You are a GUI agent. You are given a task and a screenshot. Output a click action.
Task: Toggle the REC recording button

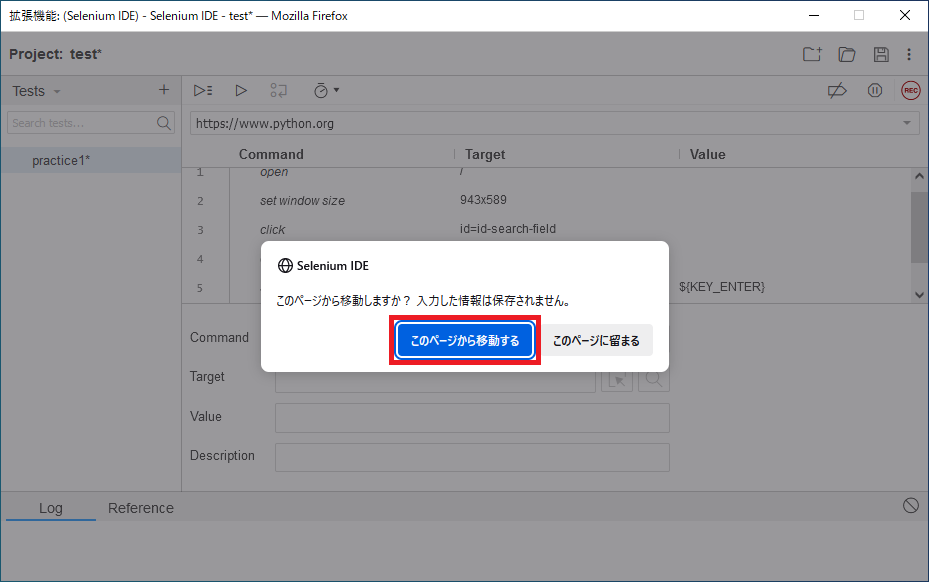[x=911, y=91]
